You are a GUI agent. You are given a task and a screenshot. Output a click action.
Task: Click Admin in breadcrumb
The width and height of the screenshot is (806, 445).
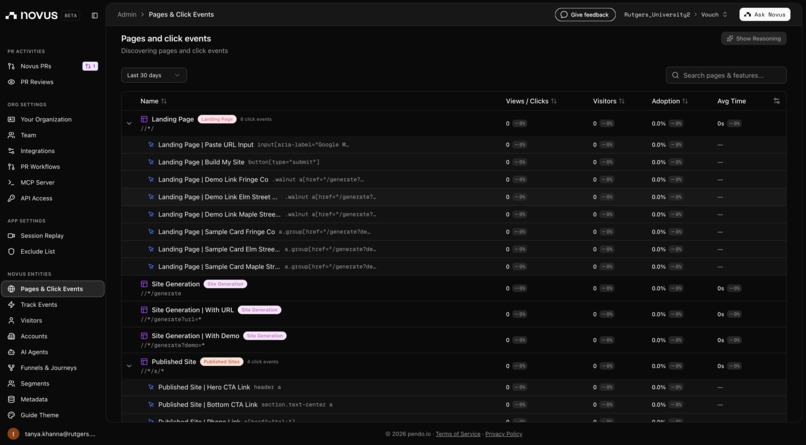pyautogui.click(x=126, y=14)
